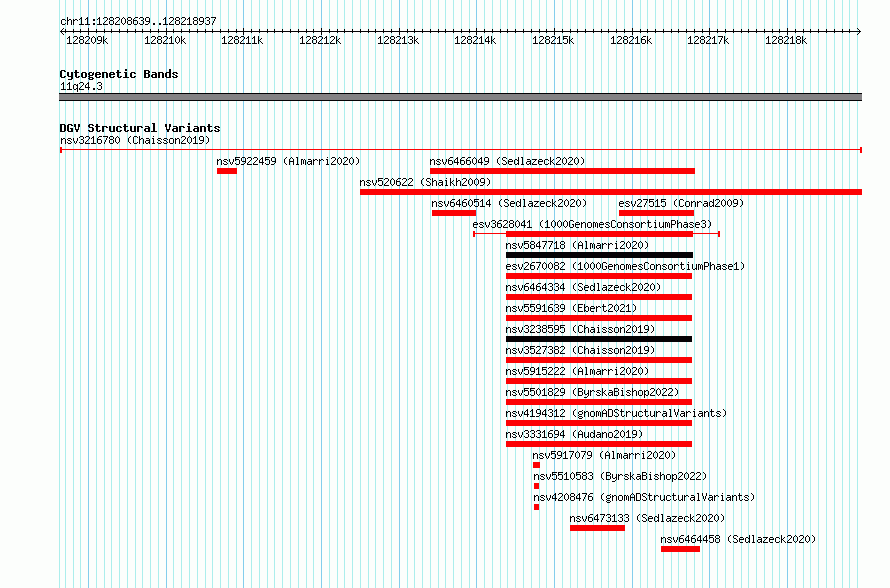The height and width of the screenshot is (588, 890).
Task: Click nsv3527382 (Chaisson2019) variant label
Action: pos(580,350)
